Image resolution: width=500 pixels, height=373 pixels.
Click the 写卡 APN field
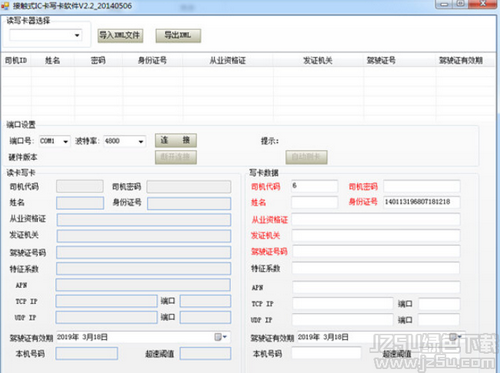376,287
